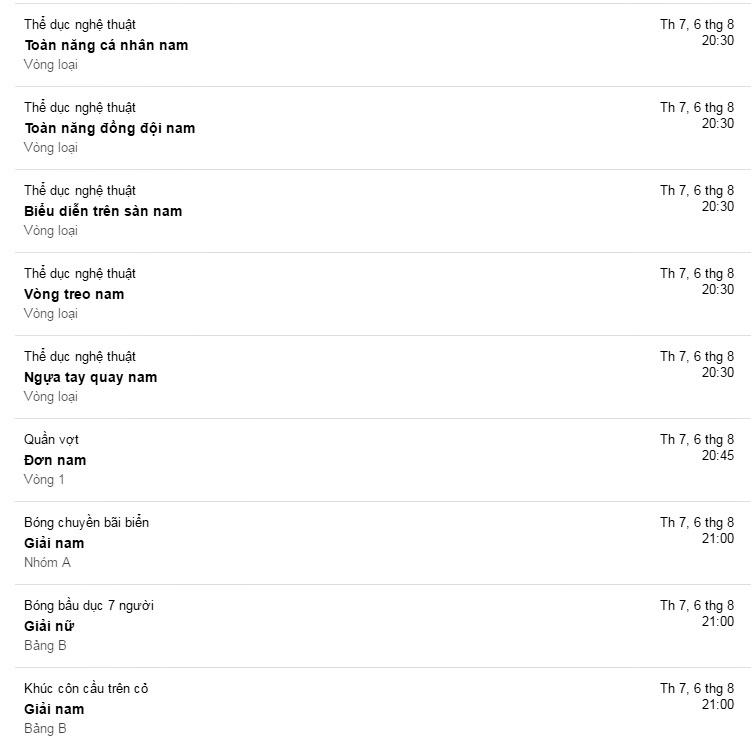
Task: Click the "Quần vợt" sport label
Action: pos(51,439)
